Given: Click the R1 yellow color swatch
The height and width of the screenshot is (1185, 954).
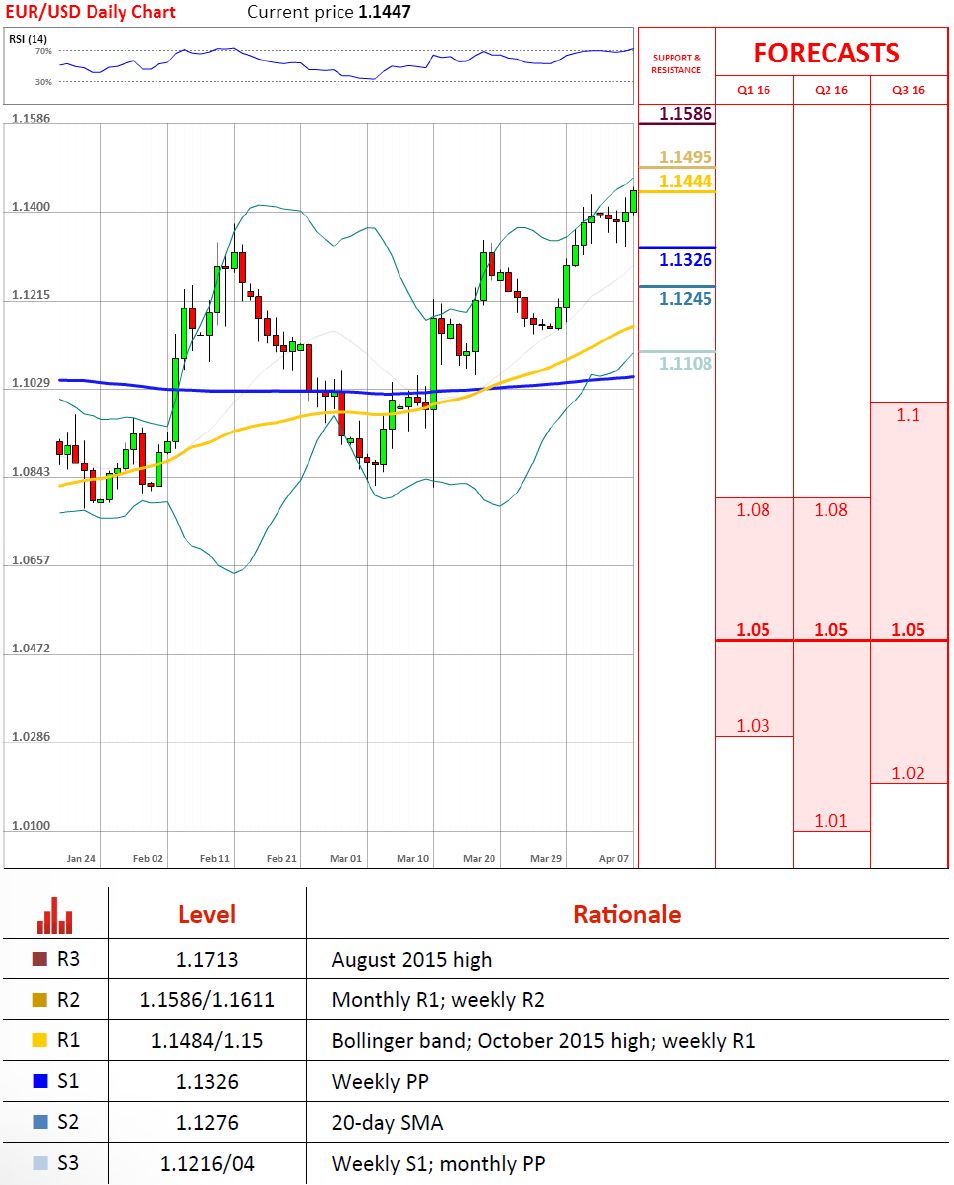Looking at the screenshot, I should coord(40,1041).
